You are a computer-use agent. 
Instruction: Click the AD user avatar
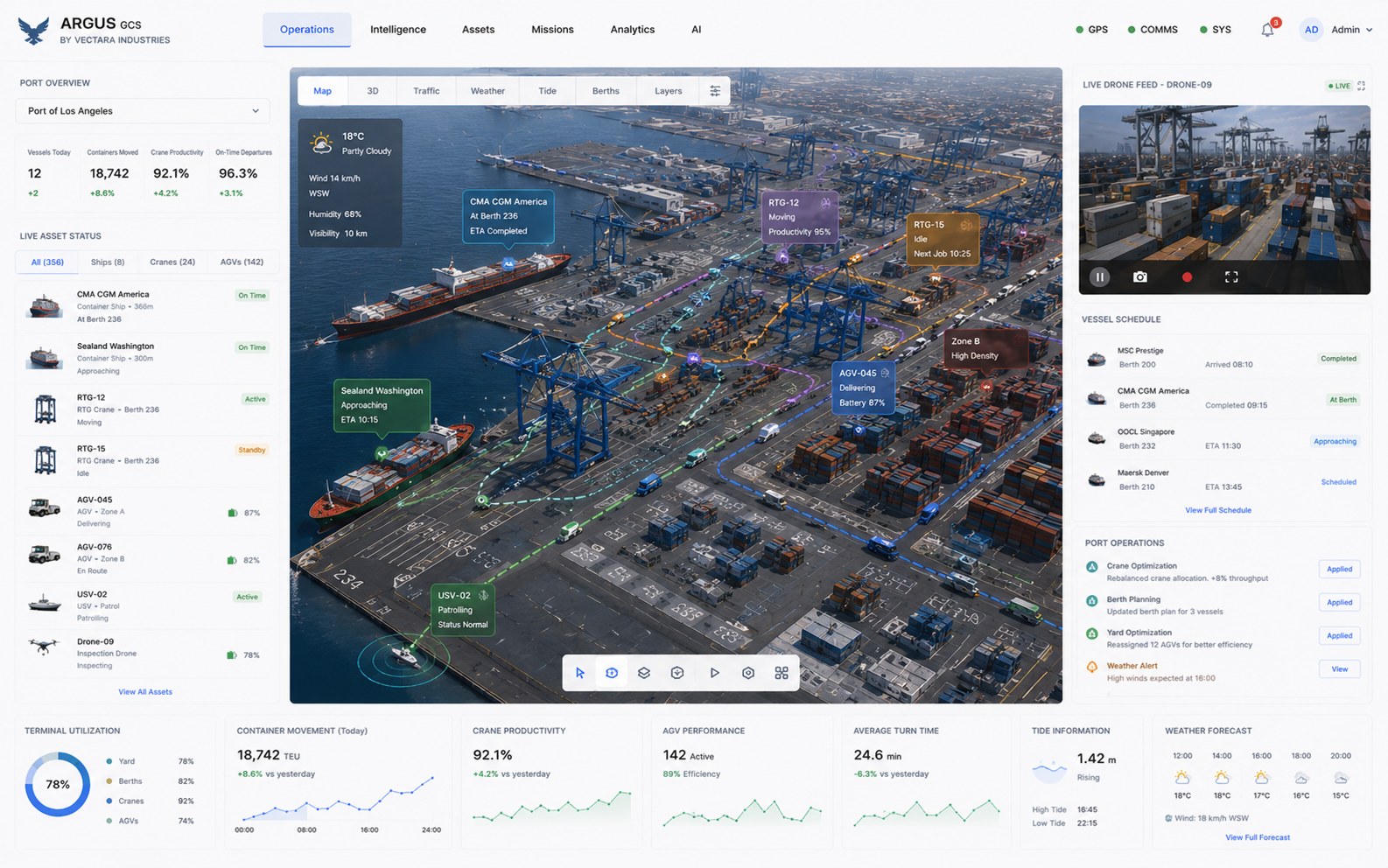1311,30
